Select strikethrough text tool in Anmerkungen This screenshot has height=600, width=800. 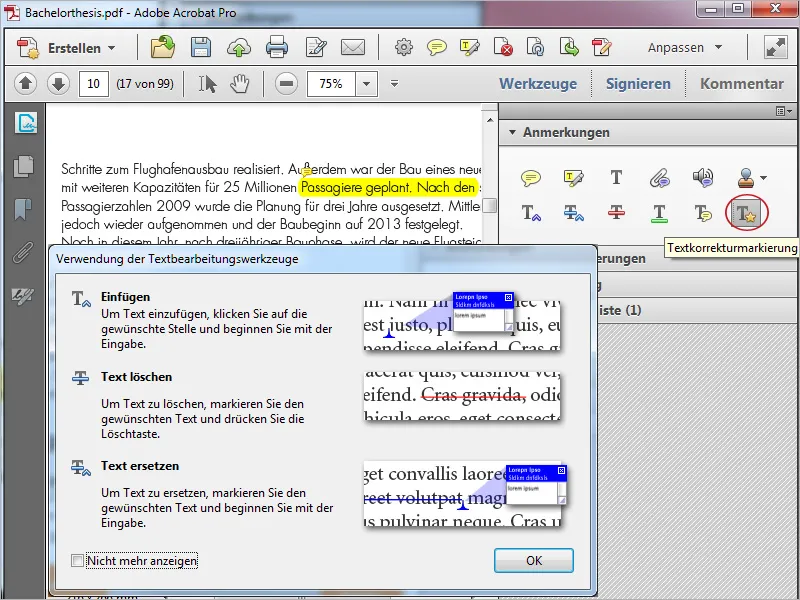616,213
